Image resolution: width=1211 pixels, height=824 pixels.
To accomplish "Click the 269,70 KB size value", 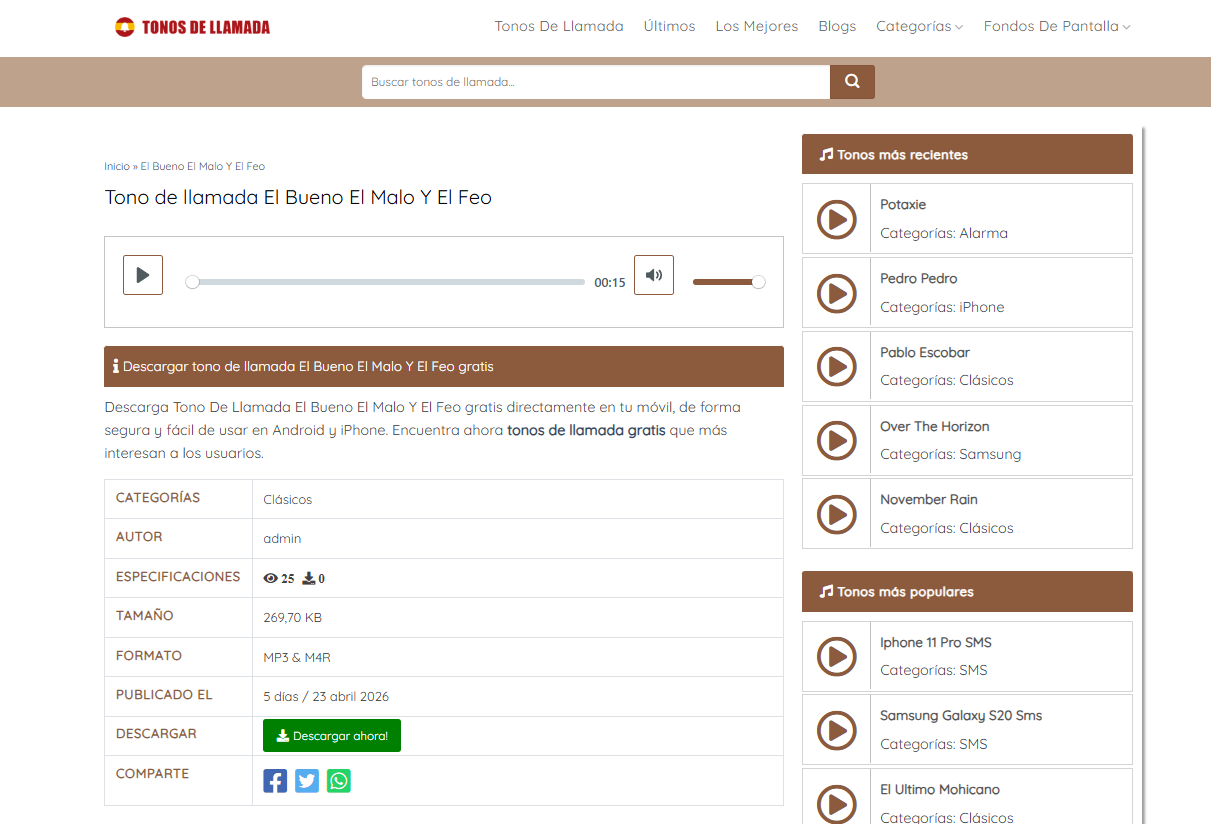I will 293,618.
